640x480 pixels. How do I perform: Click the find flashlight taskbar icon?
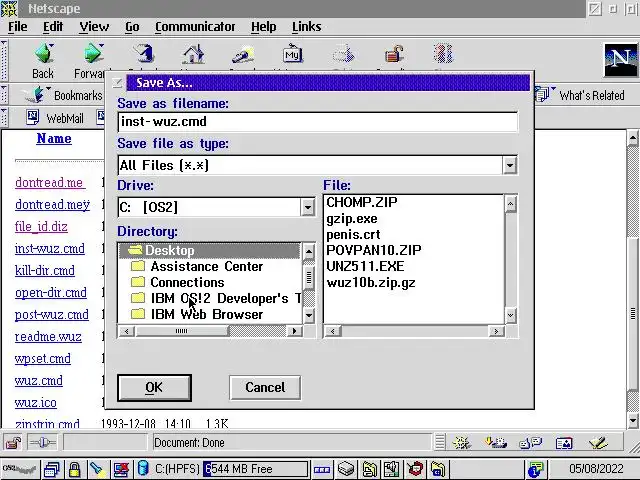coord(97,469)
